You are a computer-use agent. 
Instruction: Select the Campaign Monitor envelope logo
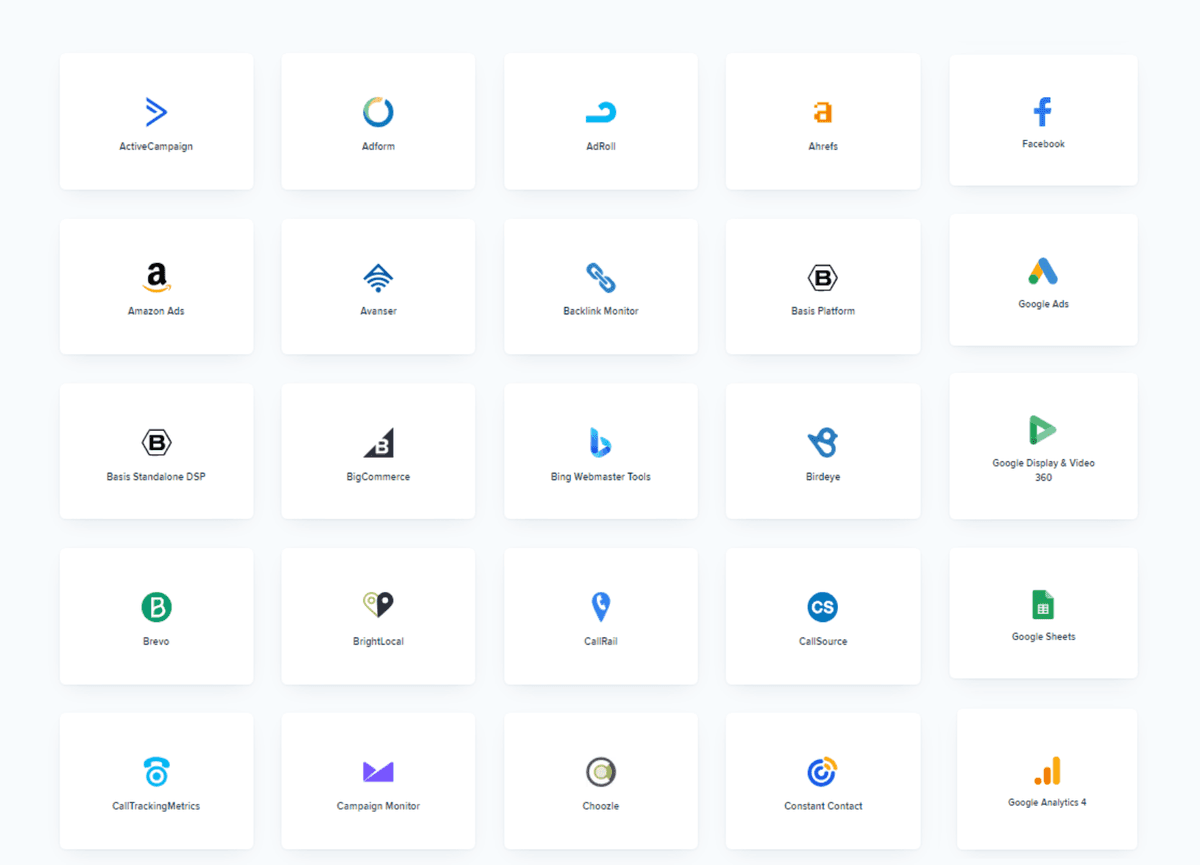[378, 772]
